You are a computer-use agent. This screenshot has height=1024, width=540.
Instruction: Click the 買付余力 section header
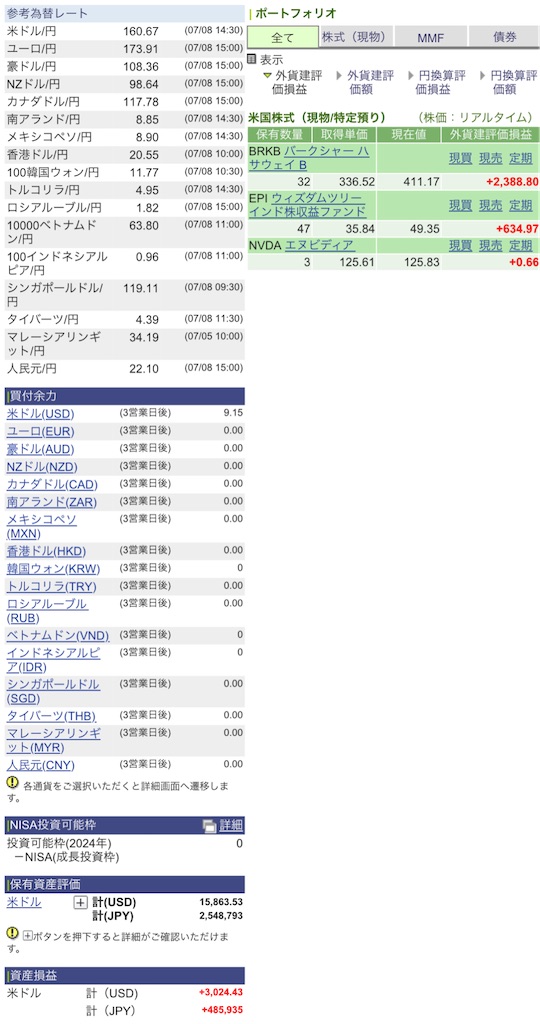(x=125, y=396)
